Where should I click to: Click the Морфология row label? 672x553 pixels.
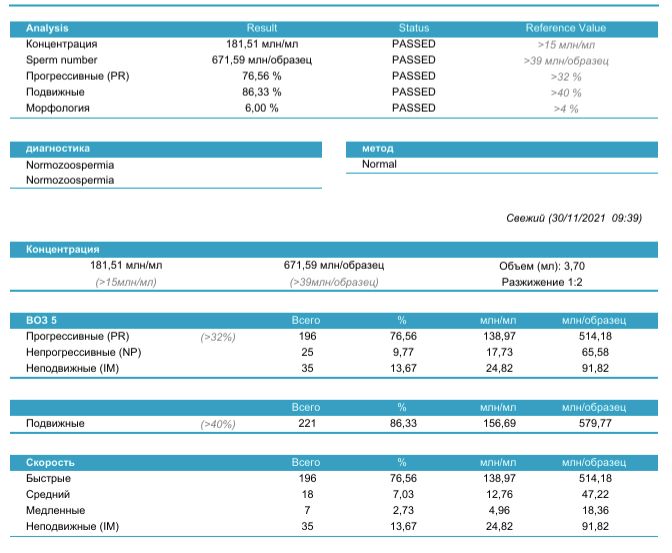(x=58, y=108)
